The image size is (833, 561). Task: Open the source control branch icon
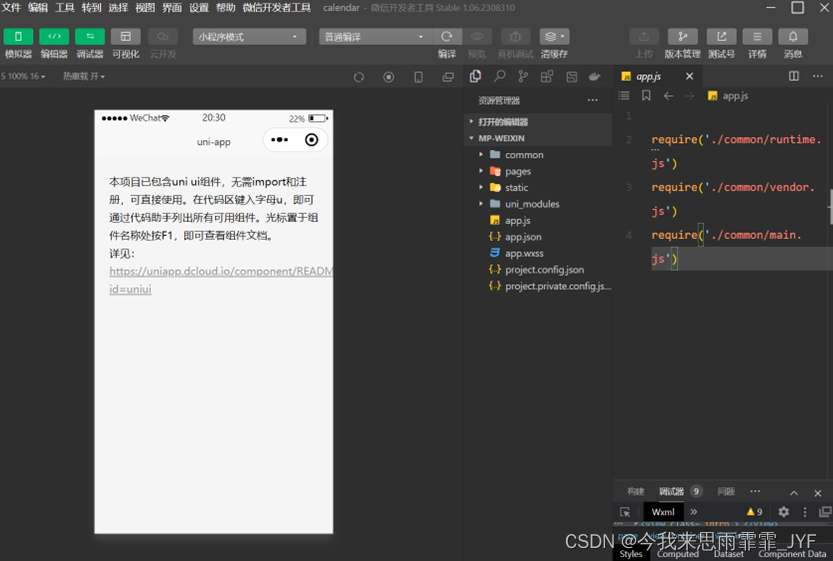(x=523, y=76)
